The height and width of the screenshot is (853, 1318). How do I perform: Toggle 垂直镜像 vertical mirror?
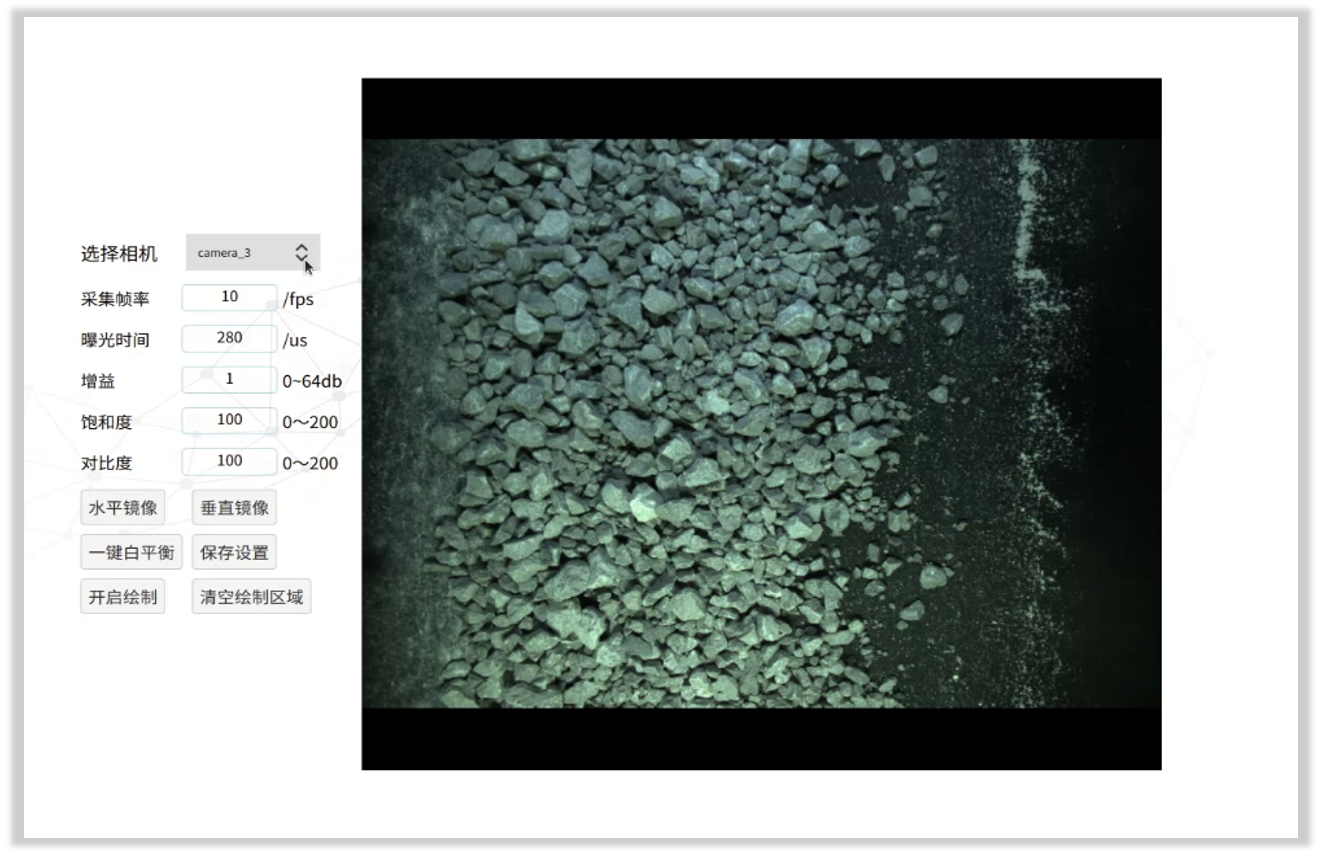(x=234, y=508)
